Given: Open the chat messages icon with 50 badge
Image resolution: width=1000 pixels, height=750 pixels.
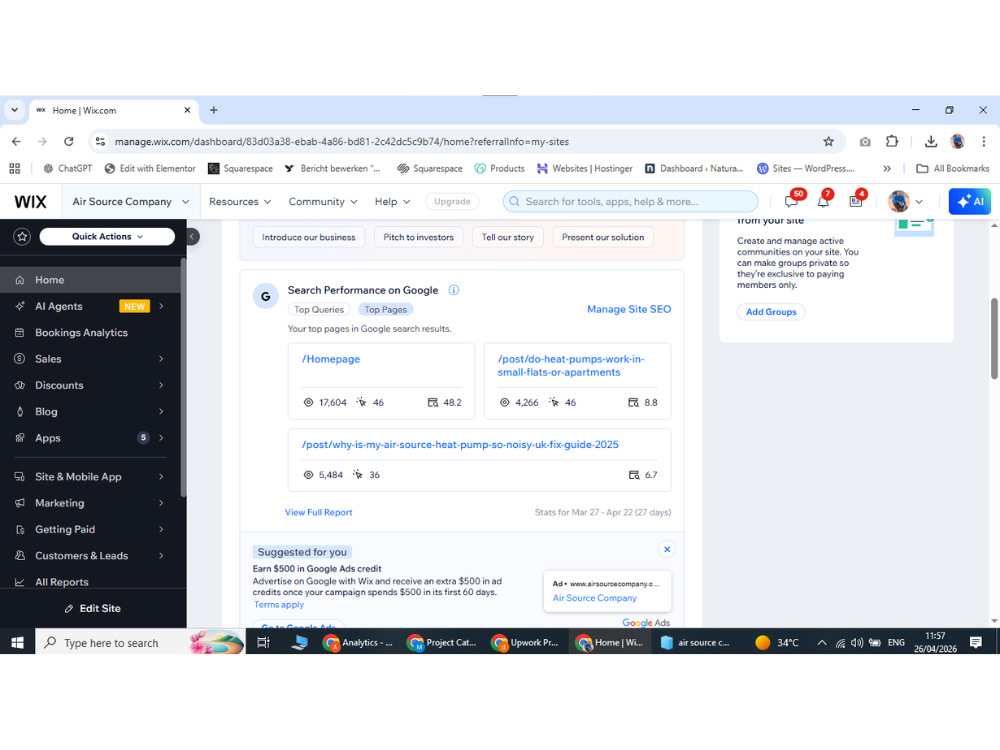Looking at the screenshot, I should (x=791, y=202).
